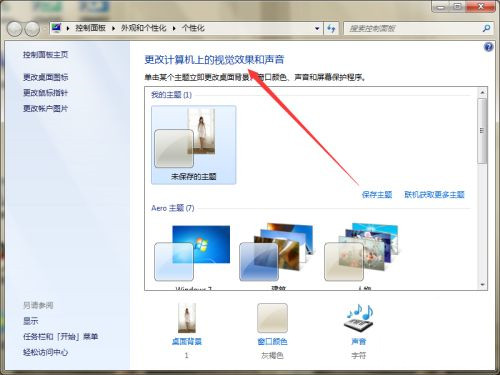Click the theme list scrollbar thumb

point(482,131)
